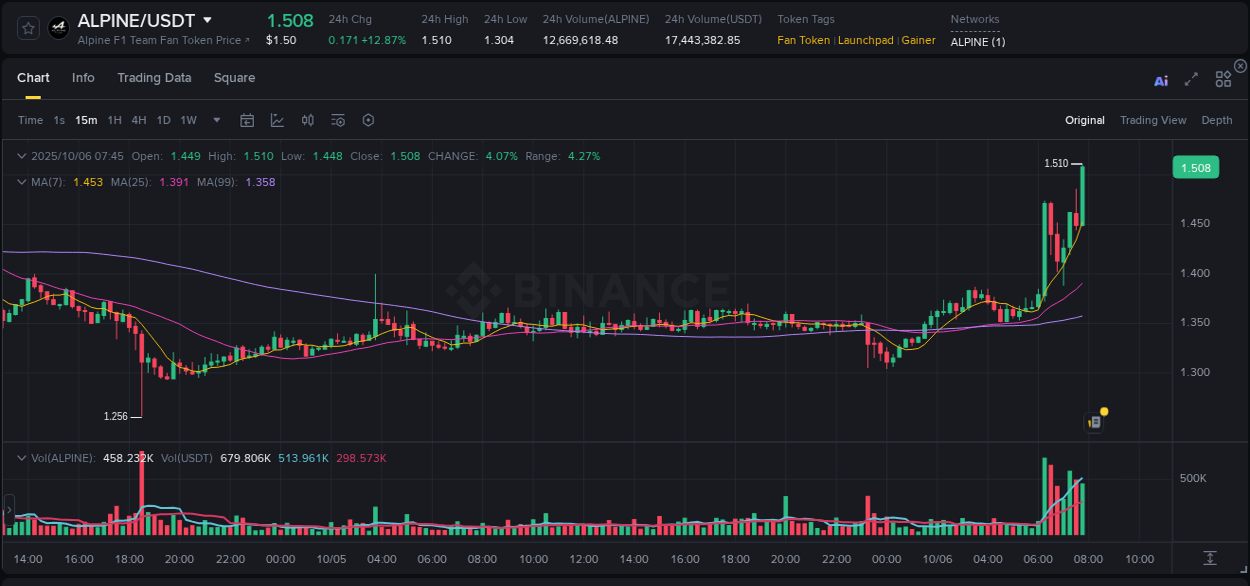Screen dimensions: 1250x586
Task: Select the line chart style icon
Action: coord(277,120)
